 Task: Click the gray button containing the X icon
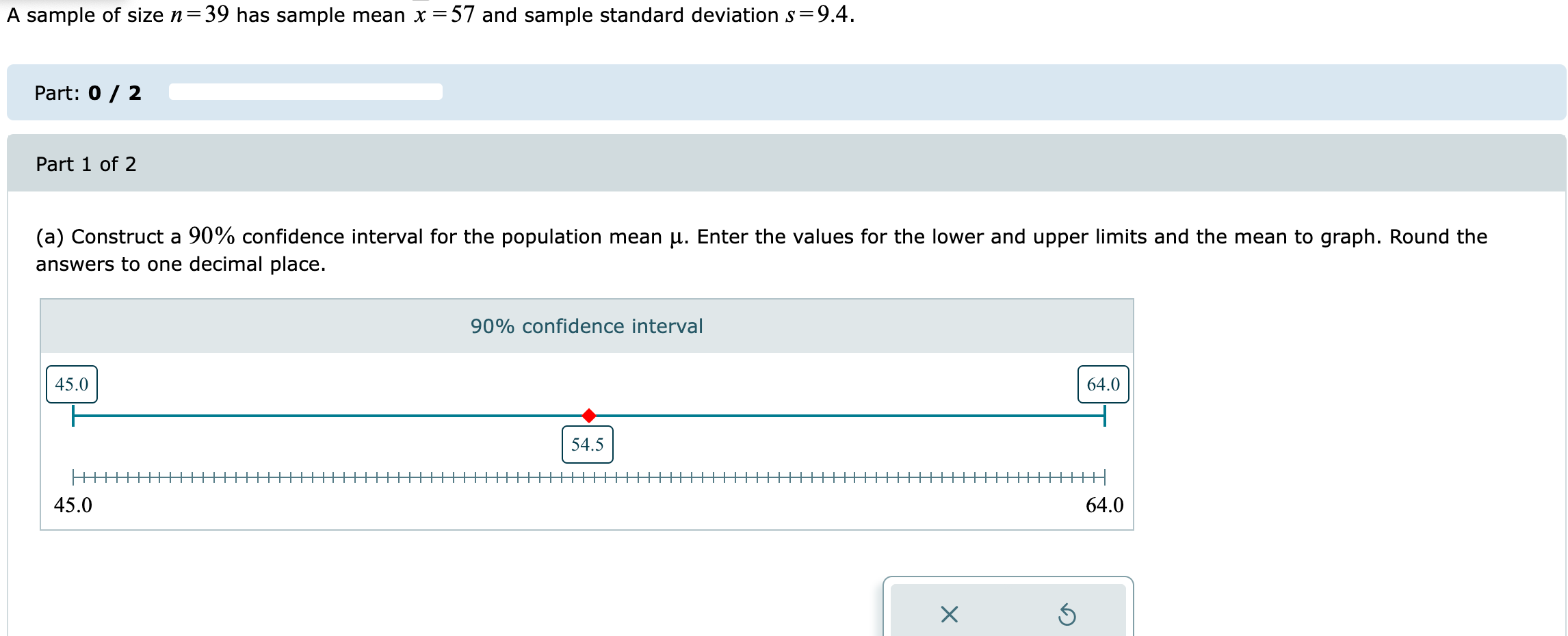(x=949, y=614)
